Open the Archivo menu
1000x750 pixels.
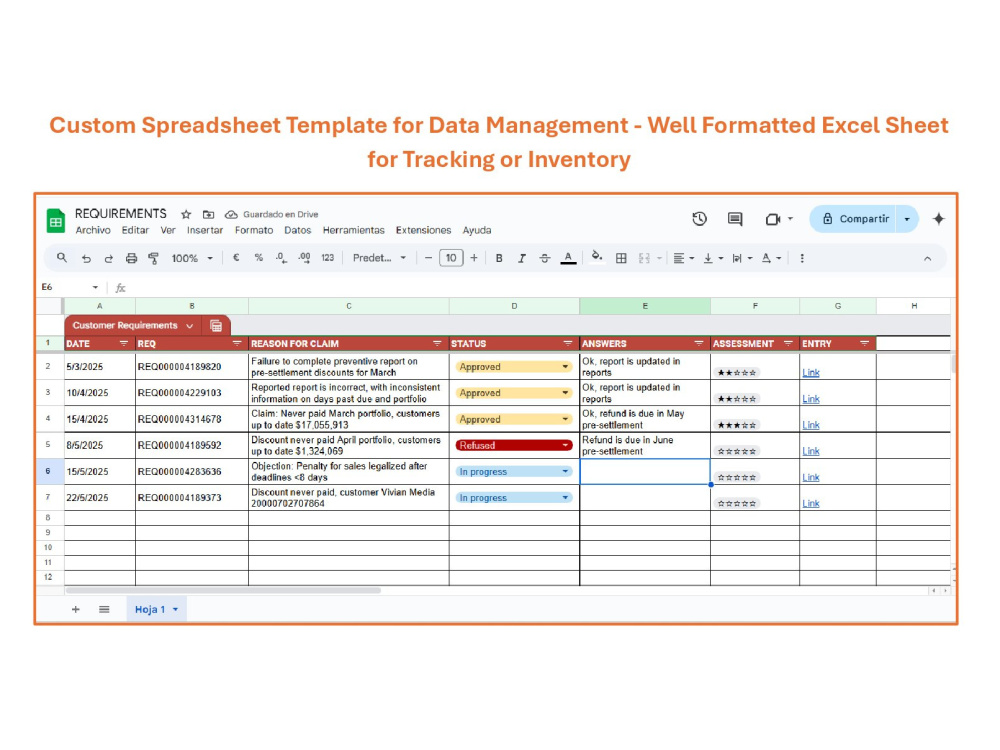pos(93,230)
